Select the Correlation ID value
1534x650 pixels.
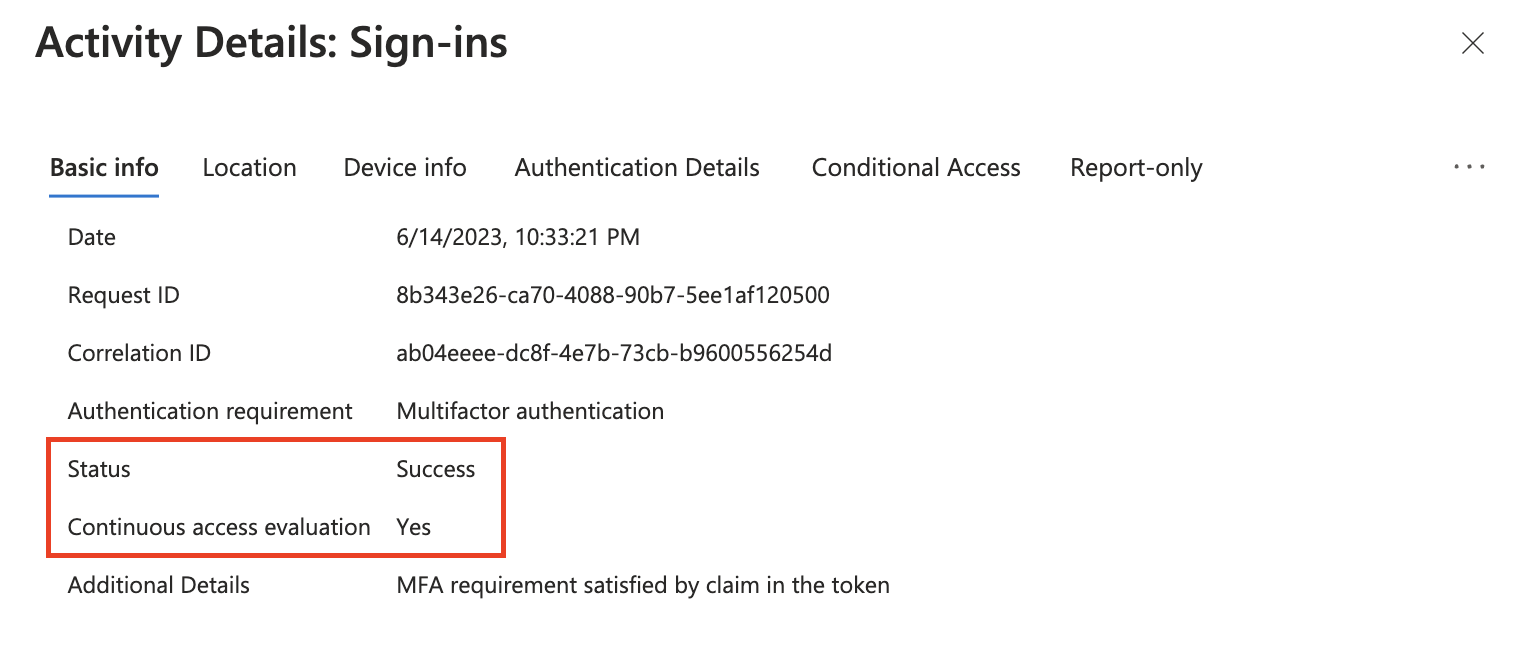click(x=615, y=352)
